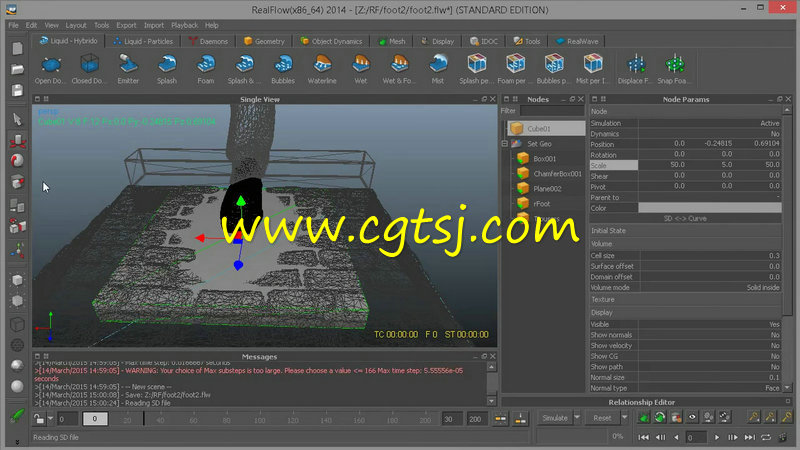
Task: Jump to the last frame
Action: pos(749,437)
